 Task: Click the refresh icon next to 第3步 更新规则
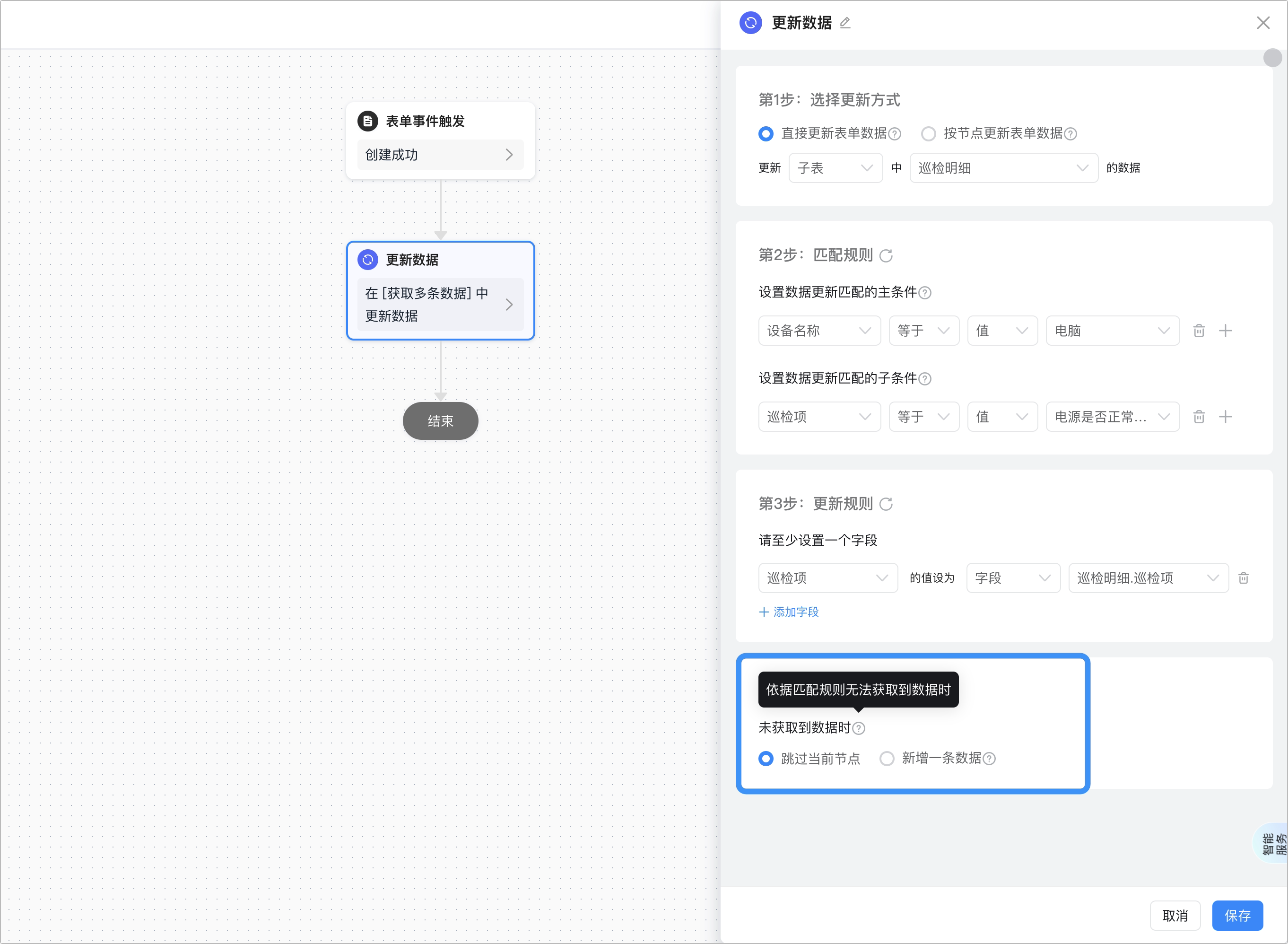(886, 504)
